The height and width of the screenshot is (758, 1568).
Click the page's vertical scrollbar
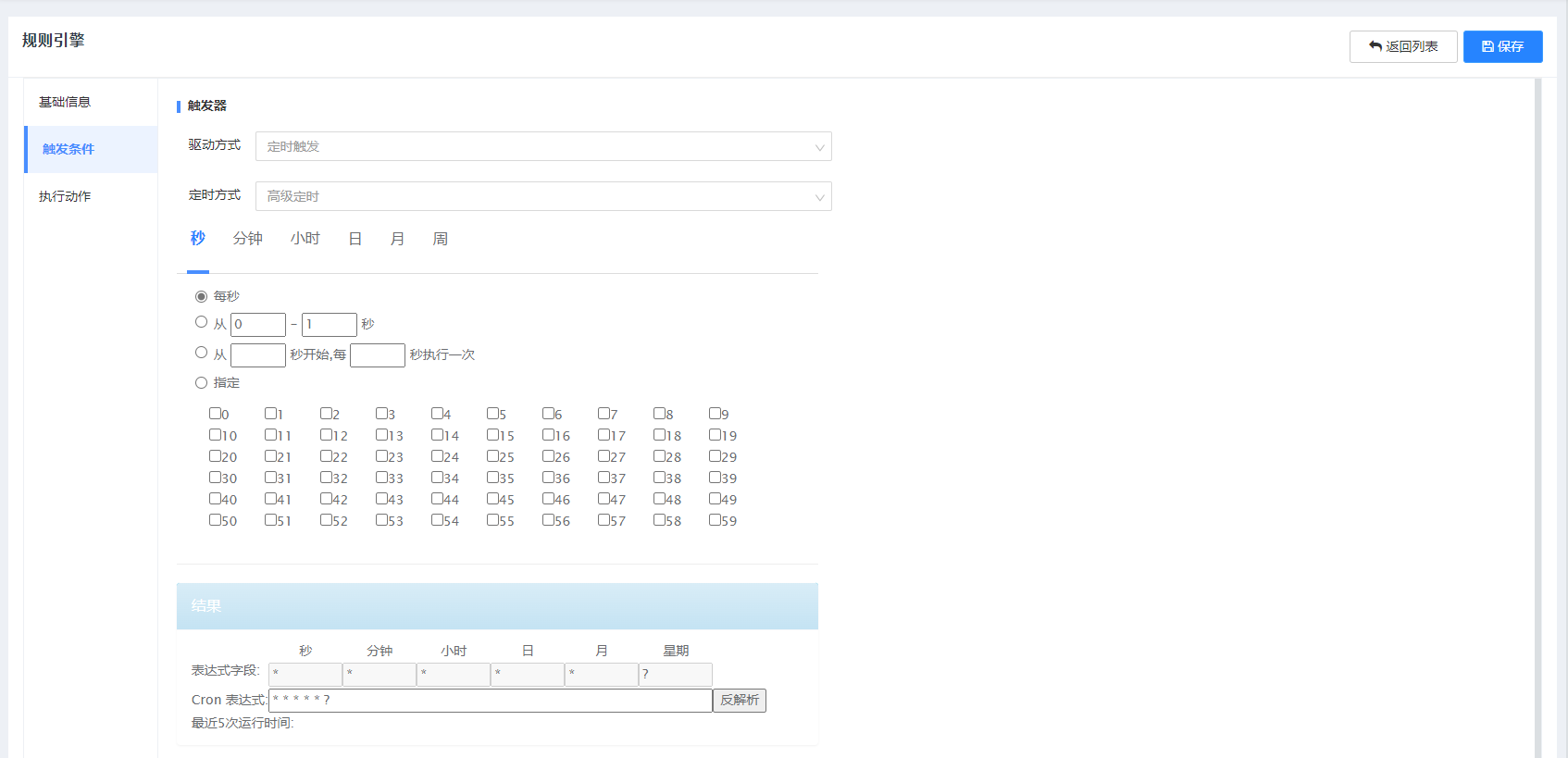pos(1537,416)
